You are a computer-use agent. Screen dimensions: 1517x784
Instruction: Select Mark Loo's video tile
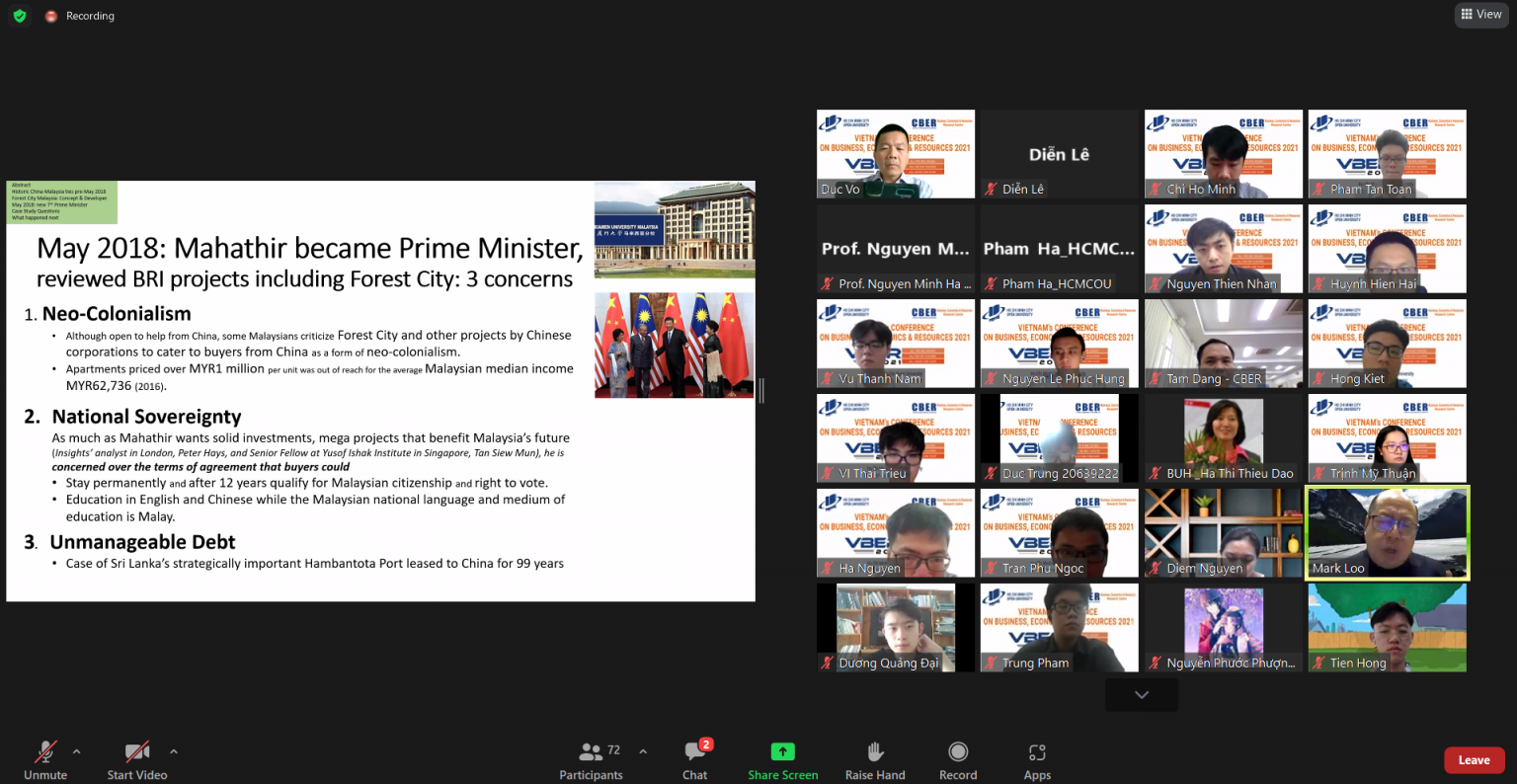[x=1387, y=532]
